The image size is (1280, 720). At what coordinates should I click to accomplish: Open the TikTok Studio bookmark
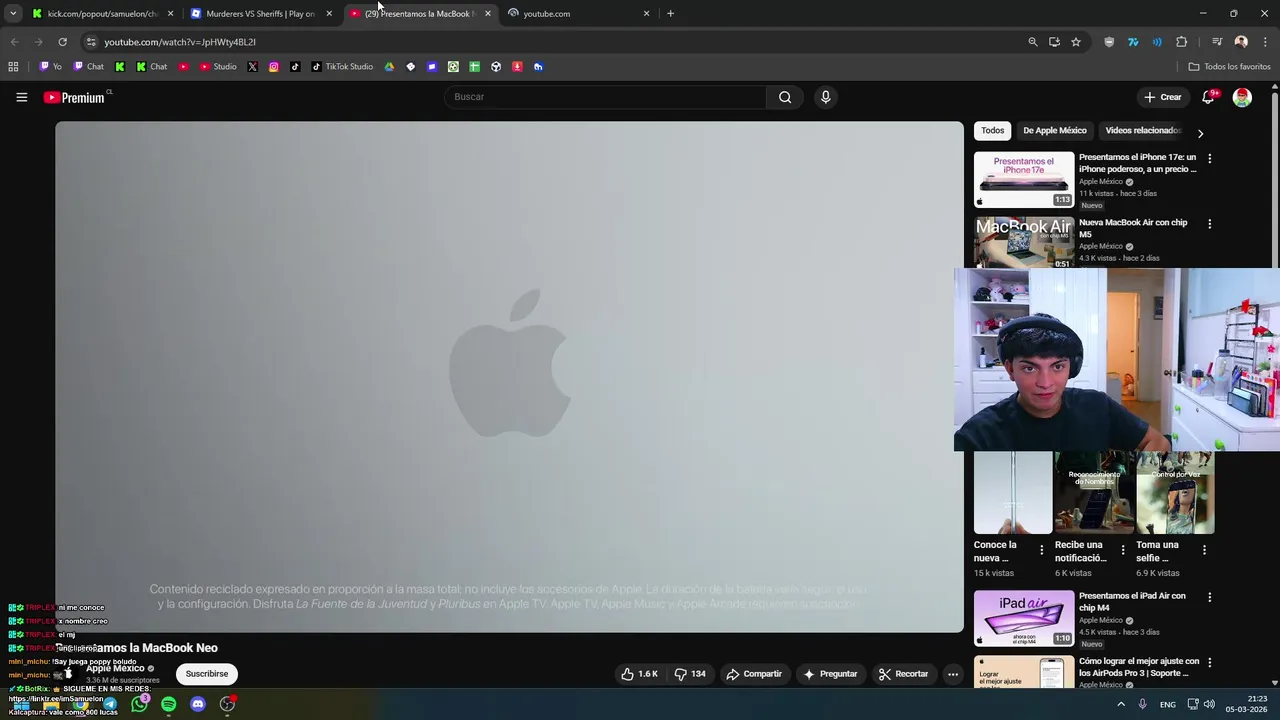click(x=342, y=67)
